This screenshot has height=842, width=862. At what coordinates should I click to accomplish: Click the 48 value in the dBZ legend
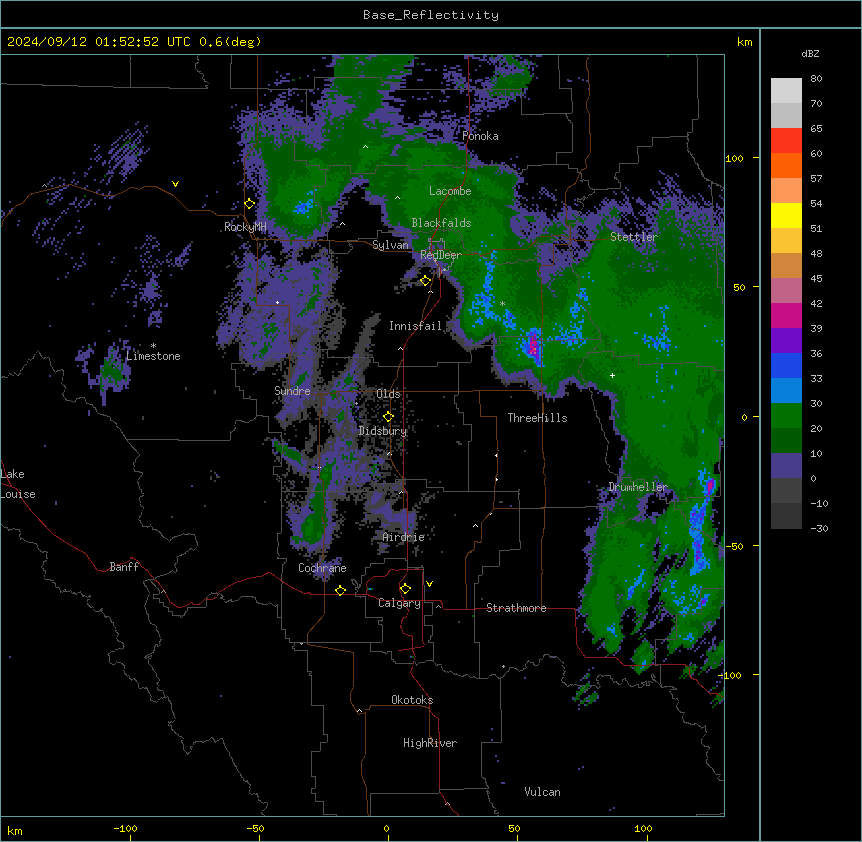click(x=816, y=253)
